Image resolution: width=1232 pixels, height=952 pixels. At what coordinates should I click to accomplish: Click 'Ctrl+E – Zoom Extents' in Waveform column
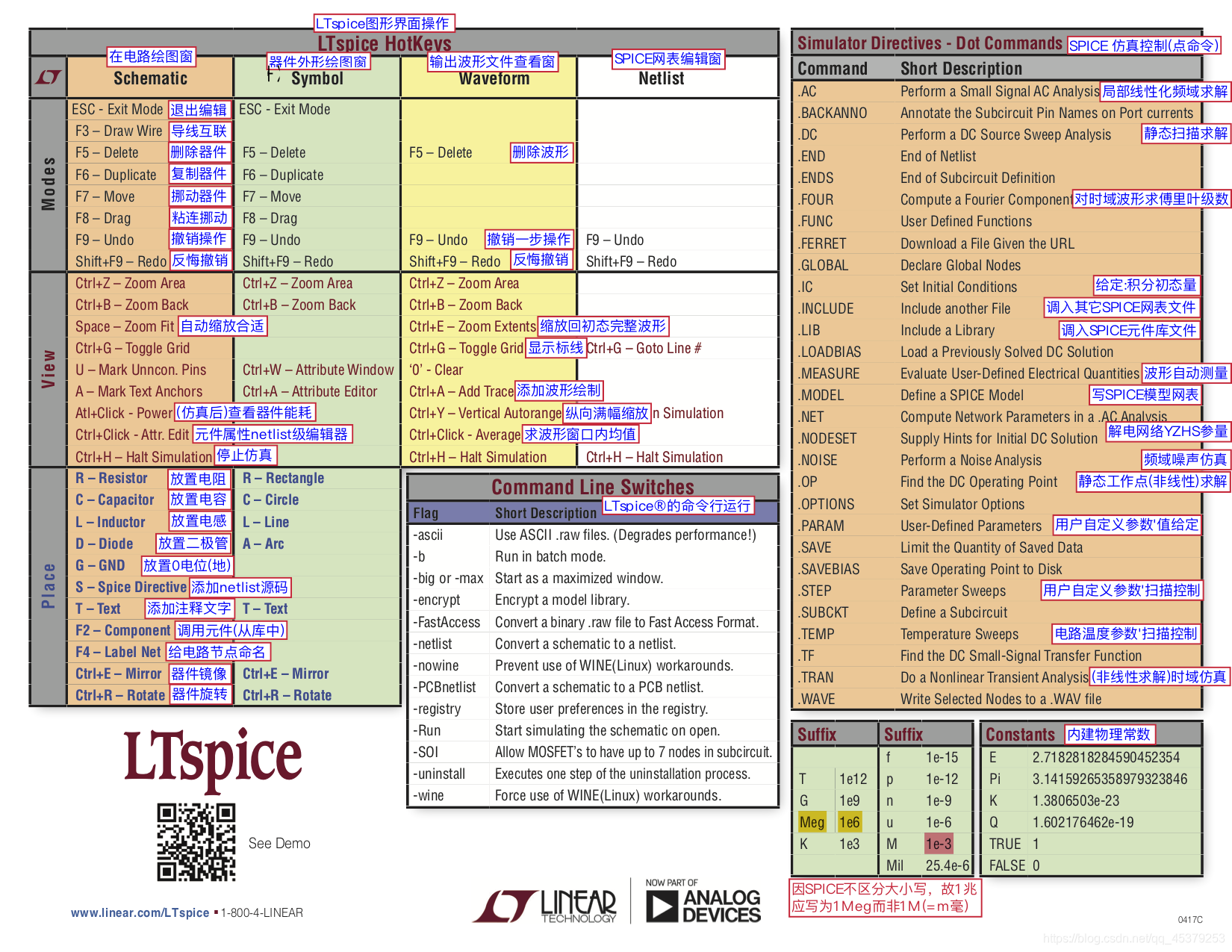point(472,327)
